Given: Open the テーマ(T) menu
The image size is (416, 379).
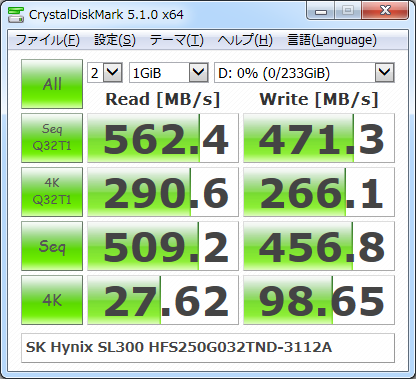Looking at the screenshot, I should click(x=177, y=40).
